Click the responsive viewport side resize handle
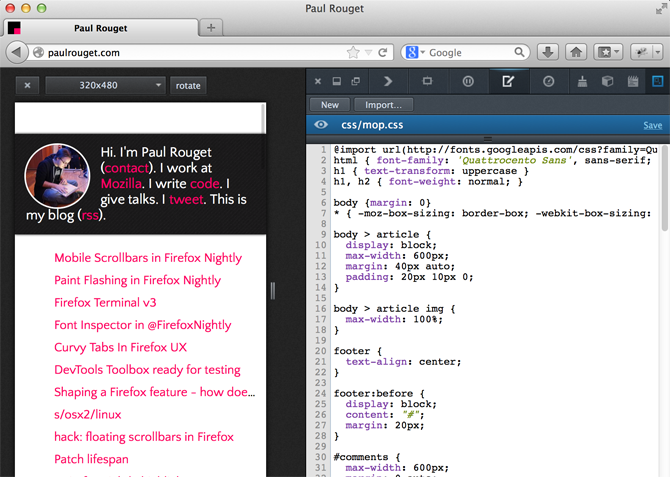This screenshot has height=477, width=670. click(x=273, y=291)
